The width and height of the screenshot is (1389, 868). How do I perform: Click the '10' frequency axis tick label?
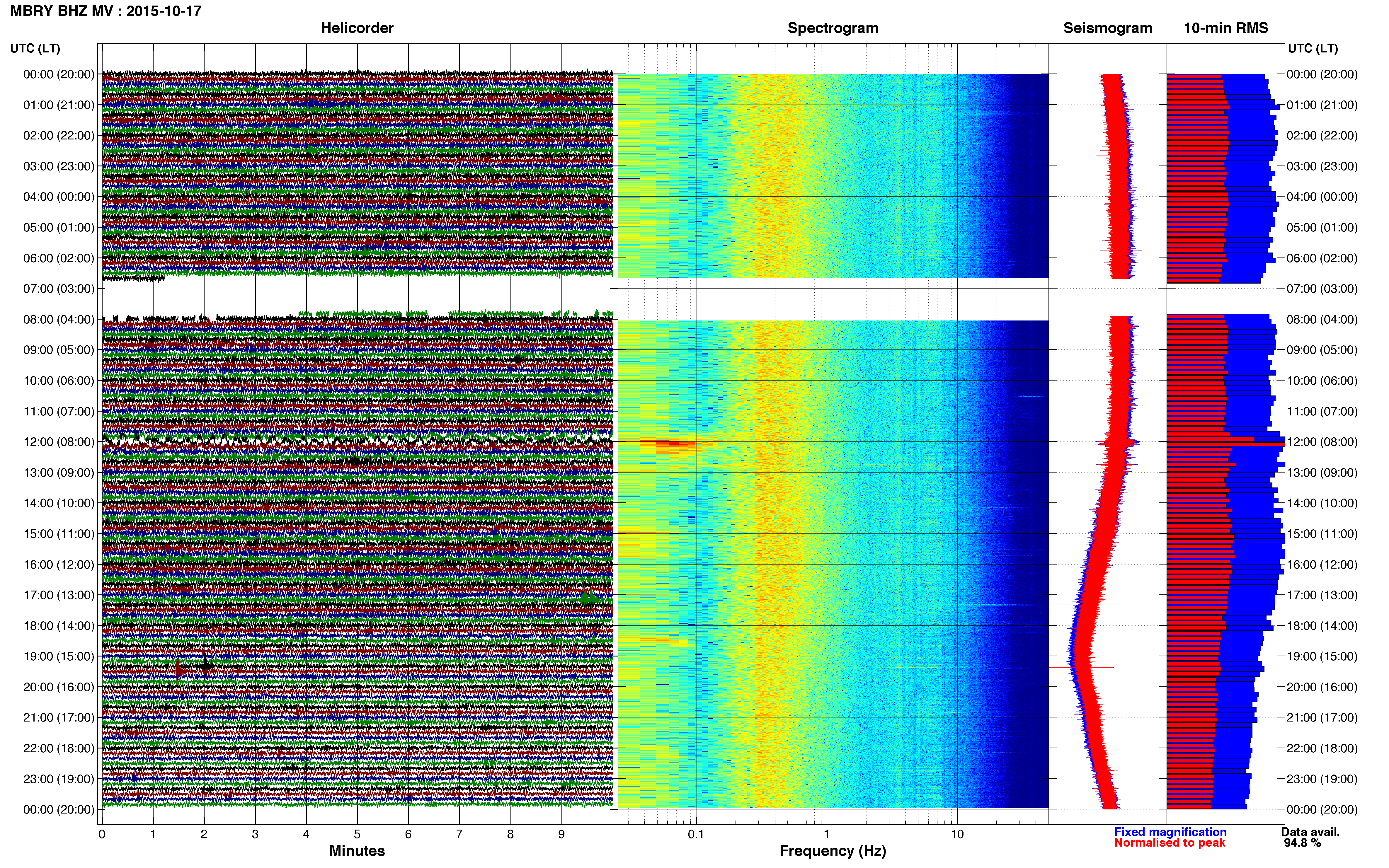pos(957,834)
